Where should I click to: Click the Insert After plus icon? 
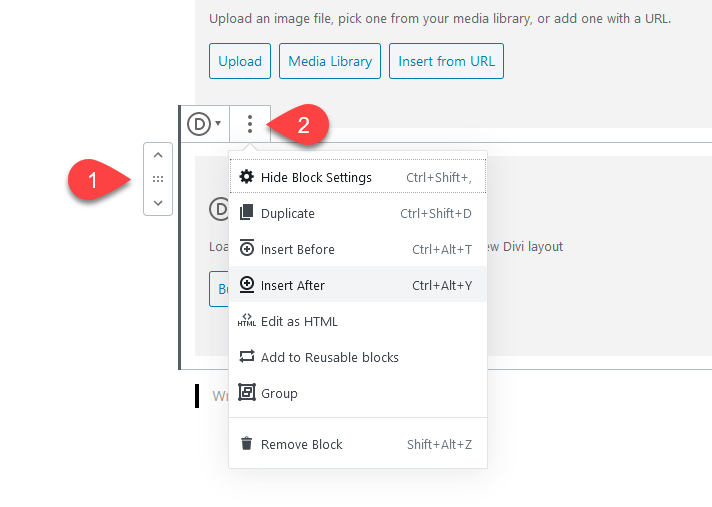click(x=247, y=285)
